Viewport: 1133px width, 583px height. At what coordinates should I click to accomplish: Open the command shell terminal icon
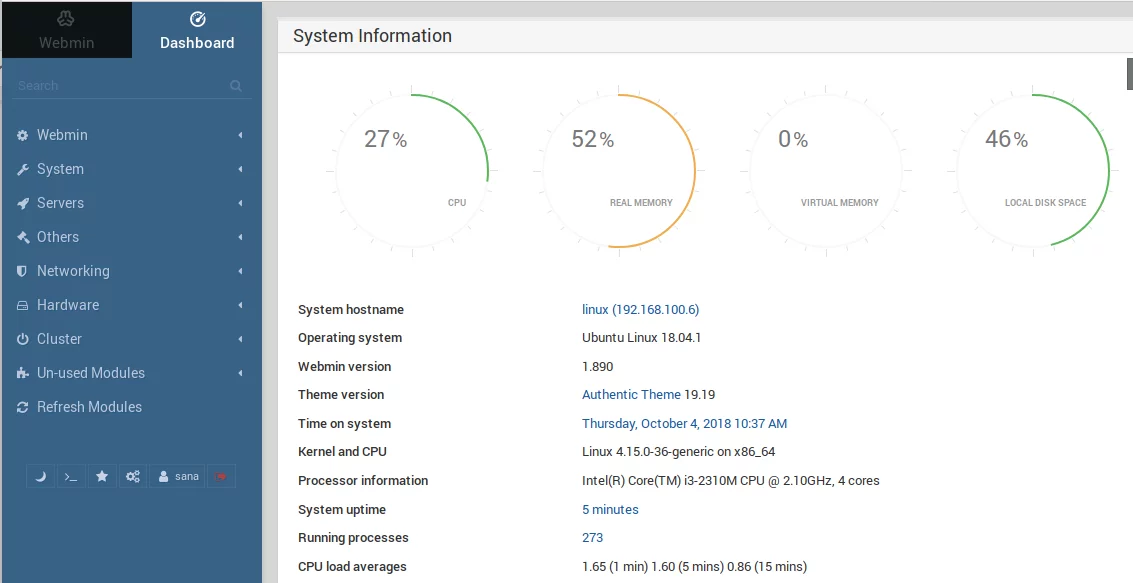coord(70,477)
